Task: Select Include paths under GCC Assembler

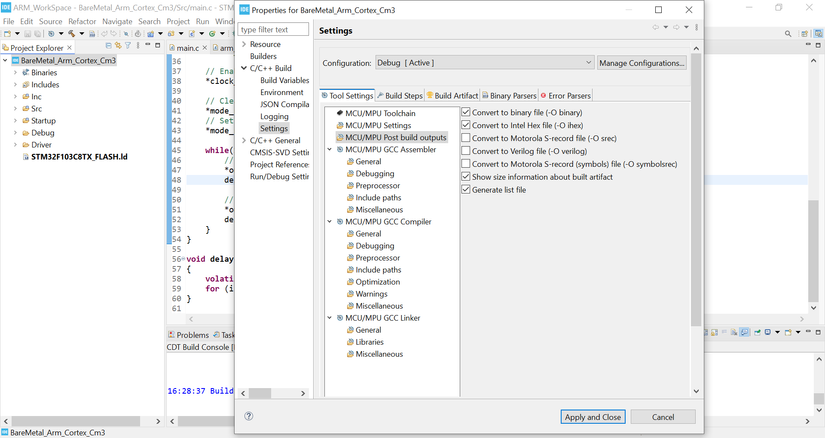Action: (x=378, y=197)
